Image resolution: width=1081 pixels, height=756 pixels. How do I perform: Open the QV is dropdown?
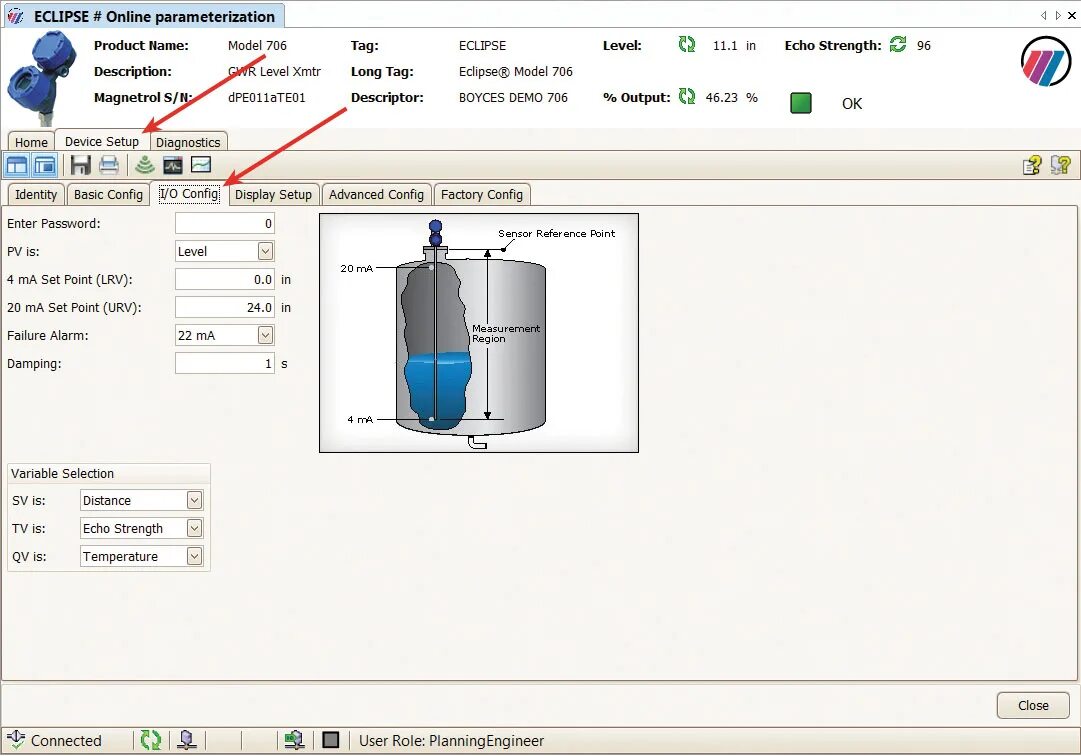point(194,556)
